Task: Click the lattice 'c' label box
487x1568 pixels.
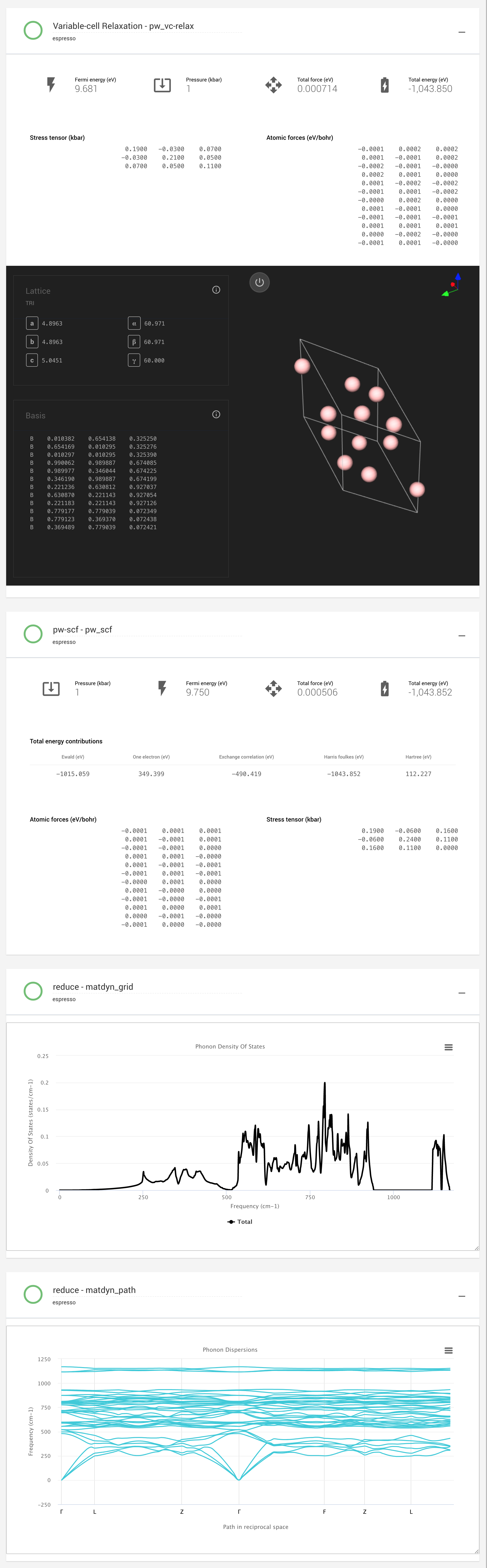Action: pos(32,360)
